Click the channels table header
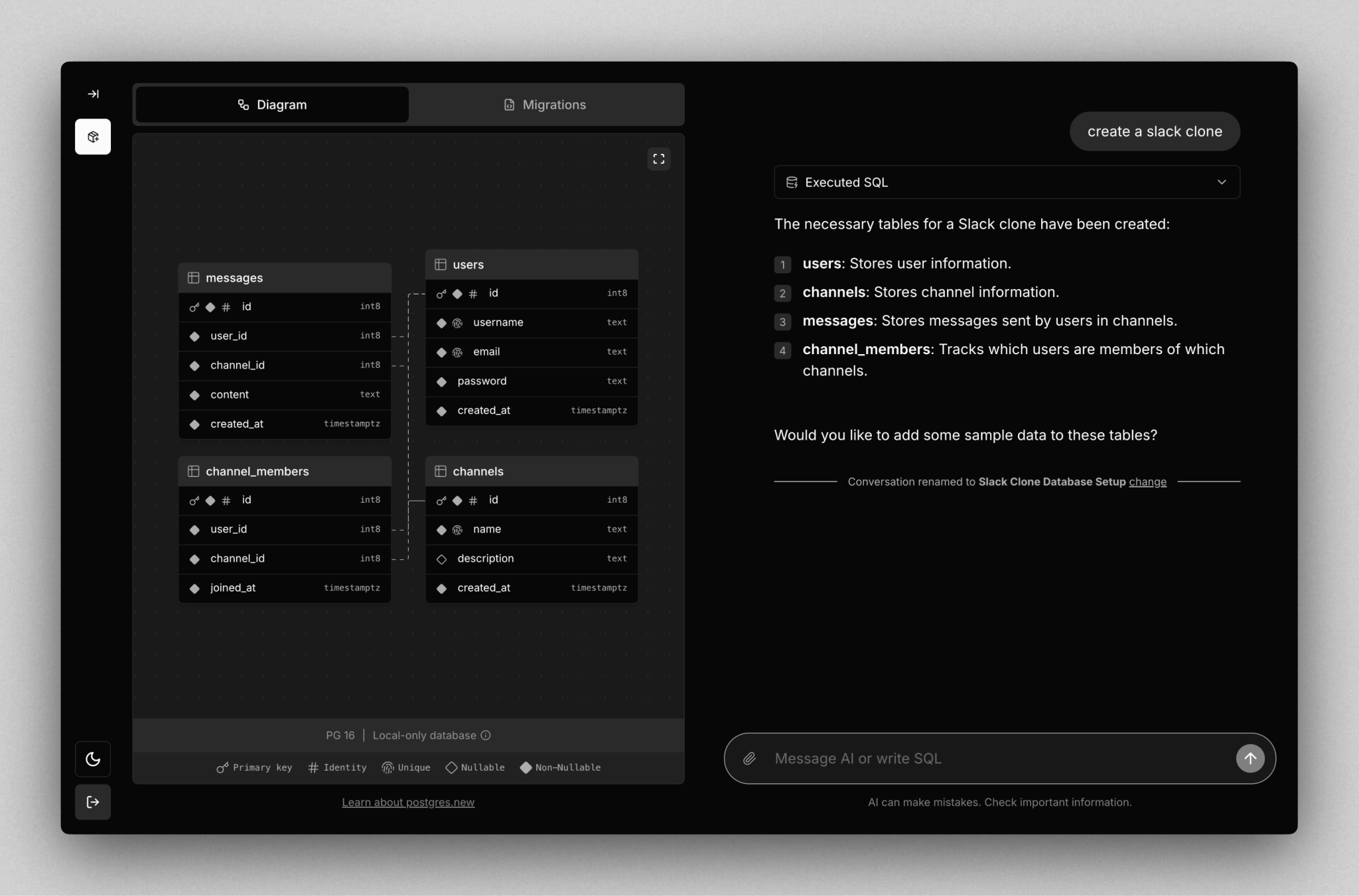This screenshot has height=896, width=1359. (531, 472)
